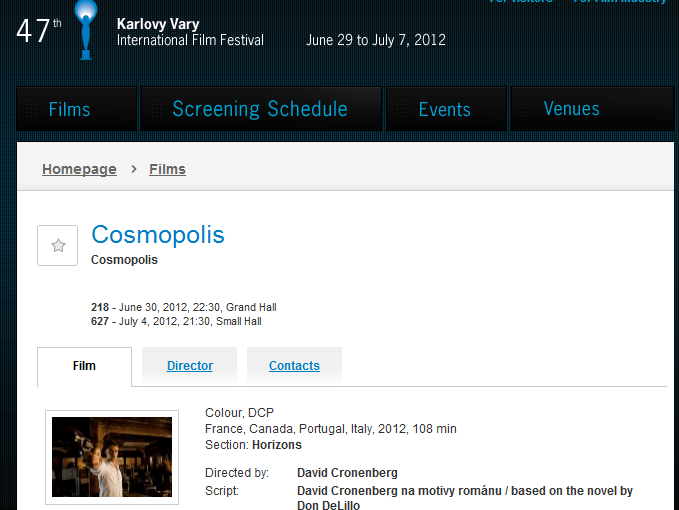This screenshot has width=679, height=510.
Task: Go to the Events menu section
Action: pyautogui.click(x=445, y=110)
